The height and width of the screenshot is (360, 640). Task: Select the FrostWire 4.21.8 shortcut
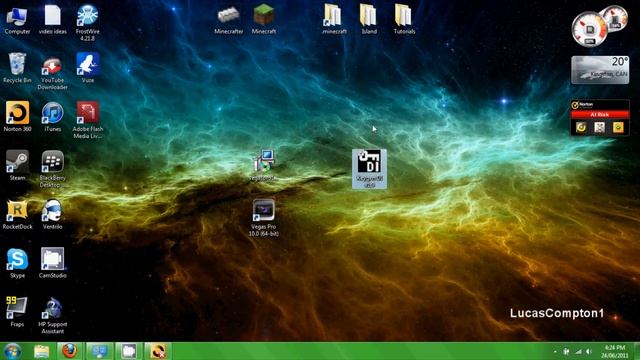pos(87,22)
